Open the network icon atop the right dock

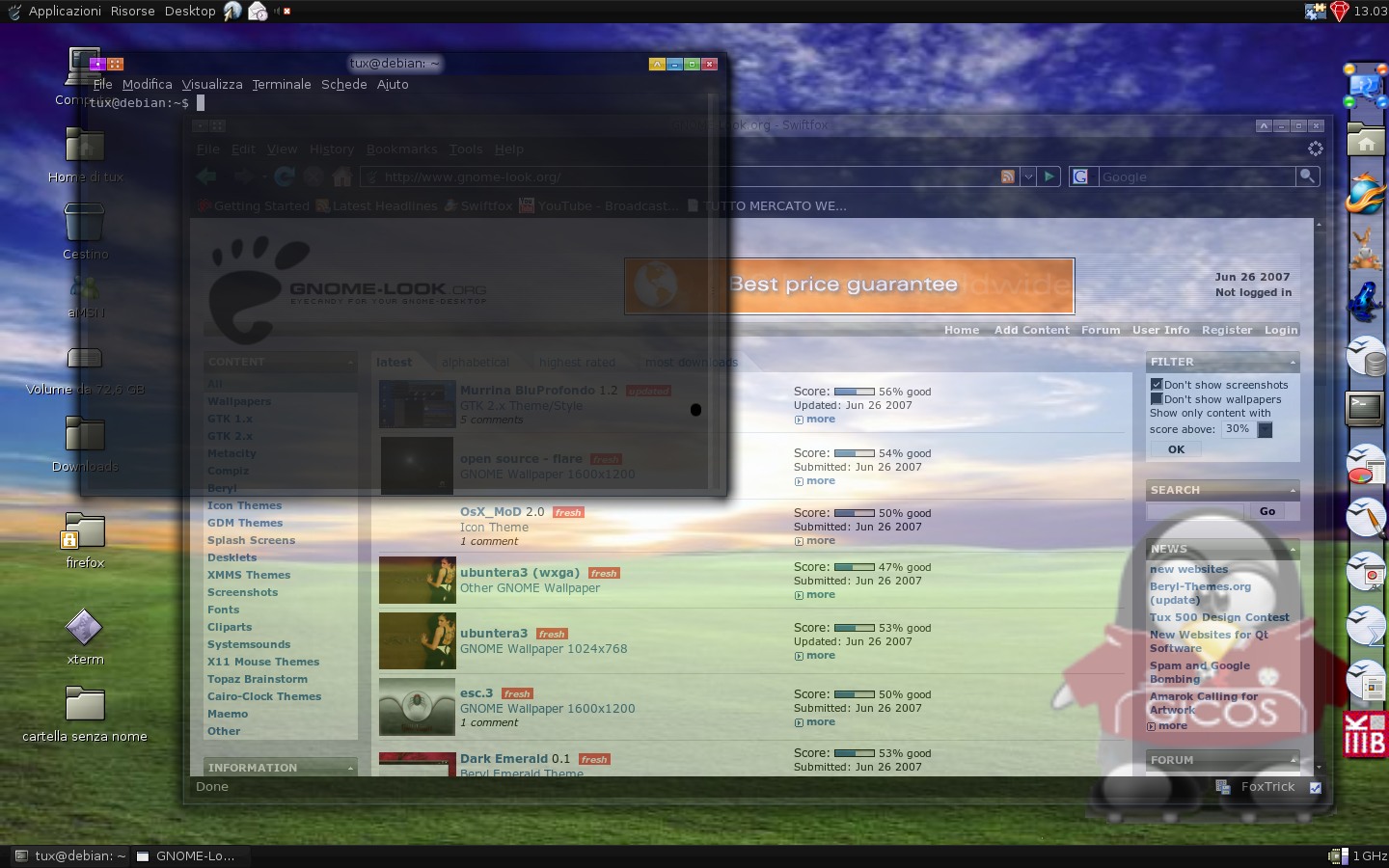tap(1366, 85)
